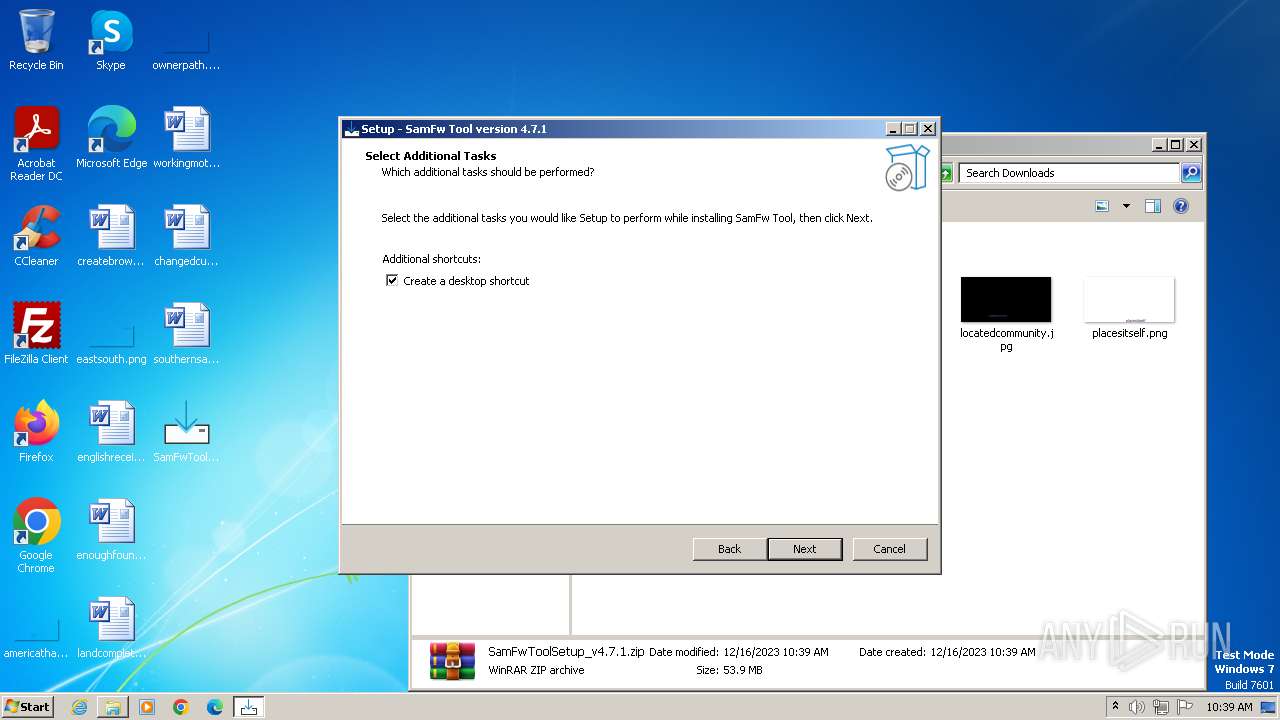Viewport: 1280px width, 720px height.
Task: Select the changedcu Word document icon
Action: click(x=186, y=236)
